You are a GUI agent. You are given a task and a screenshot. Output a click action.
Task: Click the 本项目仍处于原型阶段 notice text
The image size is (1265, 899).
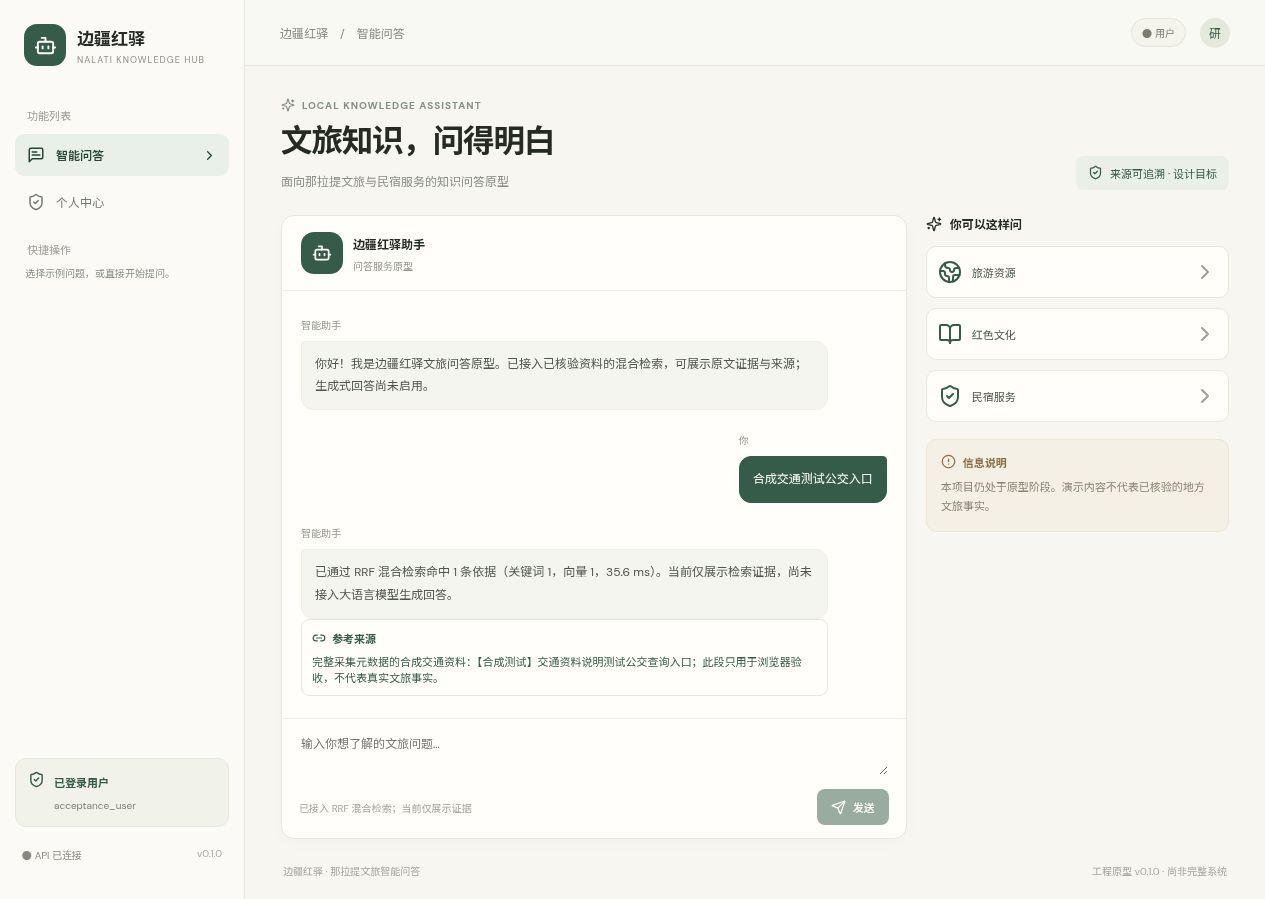(x=1073, y=496)
